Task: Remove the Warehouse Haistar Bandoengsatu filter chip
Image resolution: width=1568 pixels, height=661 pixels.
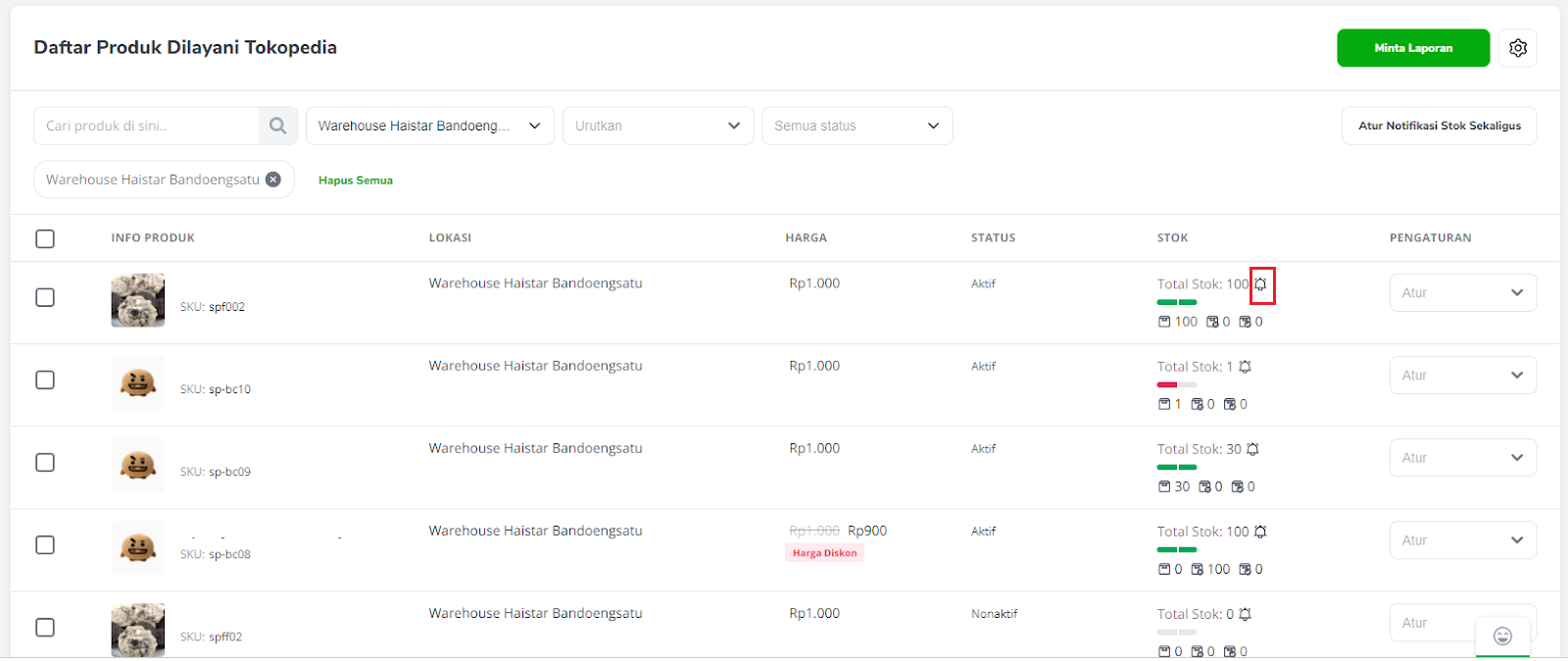Action: pyautogui.click(x=273, y=179)
